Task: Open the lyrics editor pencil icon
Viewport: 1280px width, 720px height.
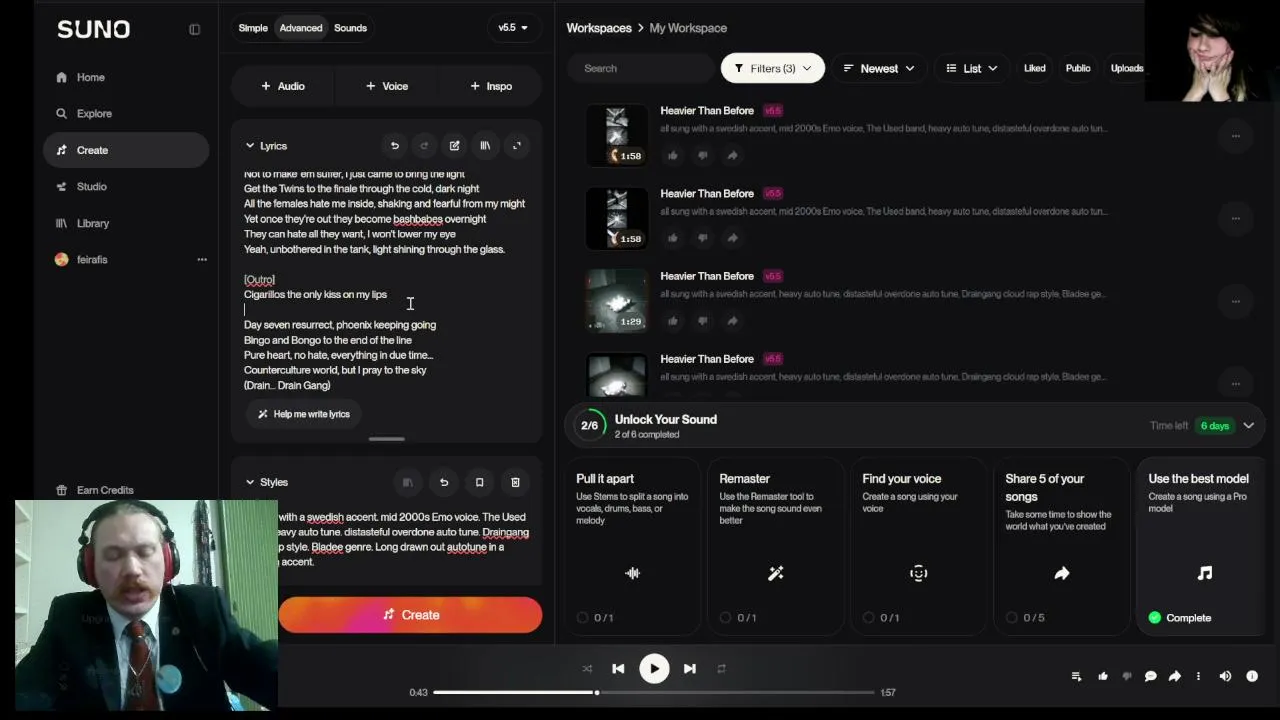Action: click(x=455, y=146)
